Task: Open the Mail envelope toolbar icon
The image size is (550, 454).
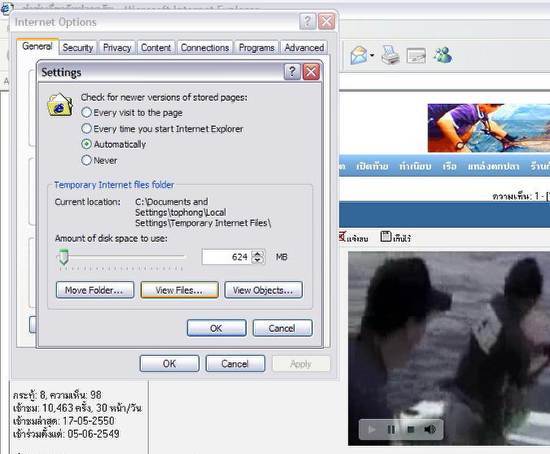Action: [358, 55]
